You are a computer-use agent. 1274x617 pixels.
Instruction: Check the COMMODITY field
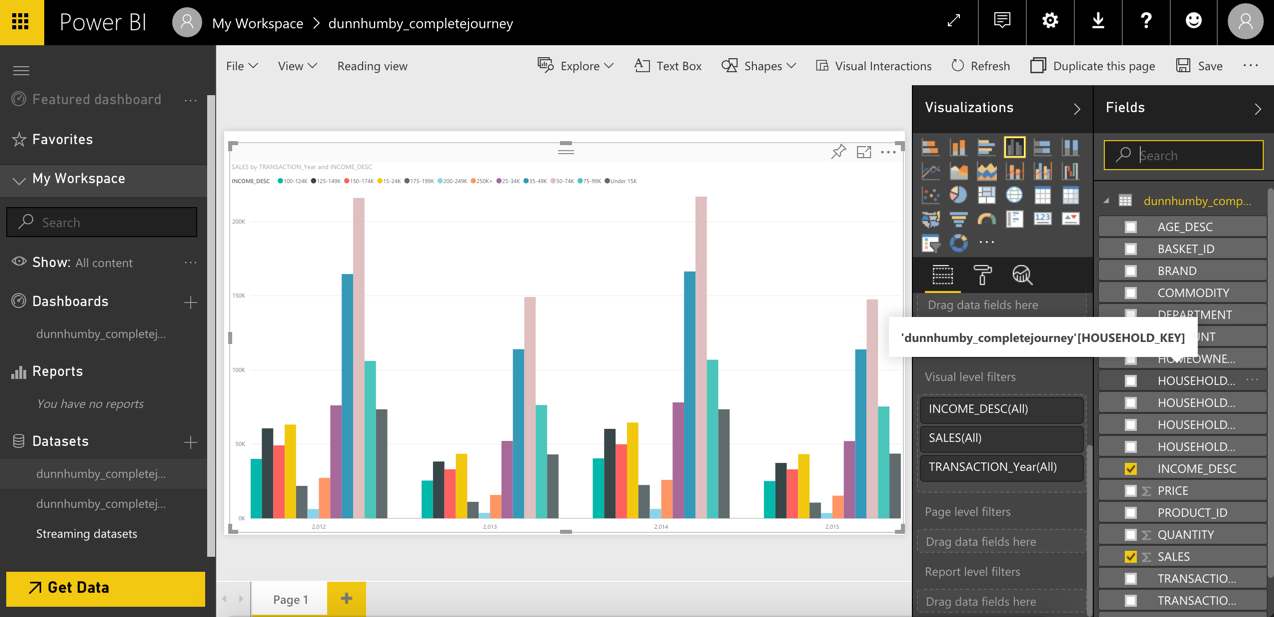pos(1131,293)
